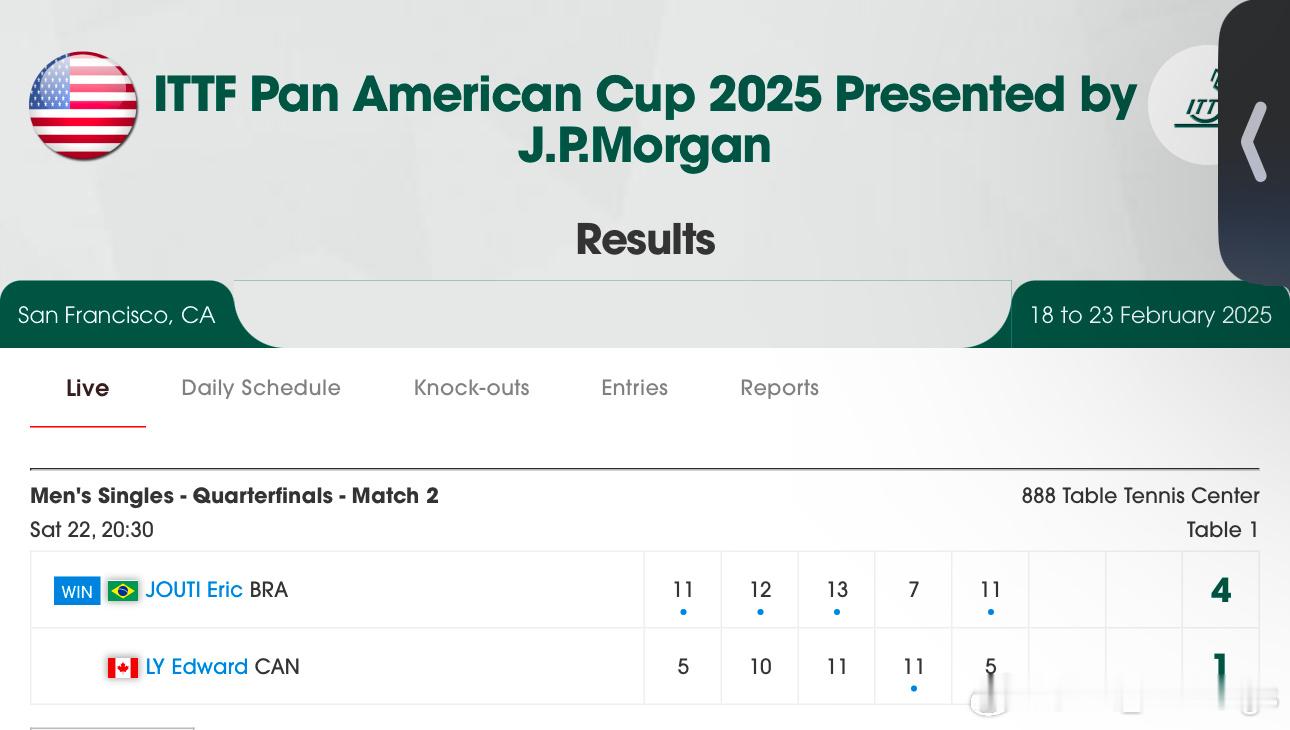
Task: Click the Men's Singles Quarterfinals Match 2 heading
Action: 234,496
